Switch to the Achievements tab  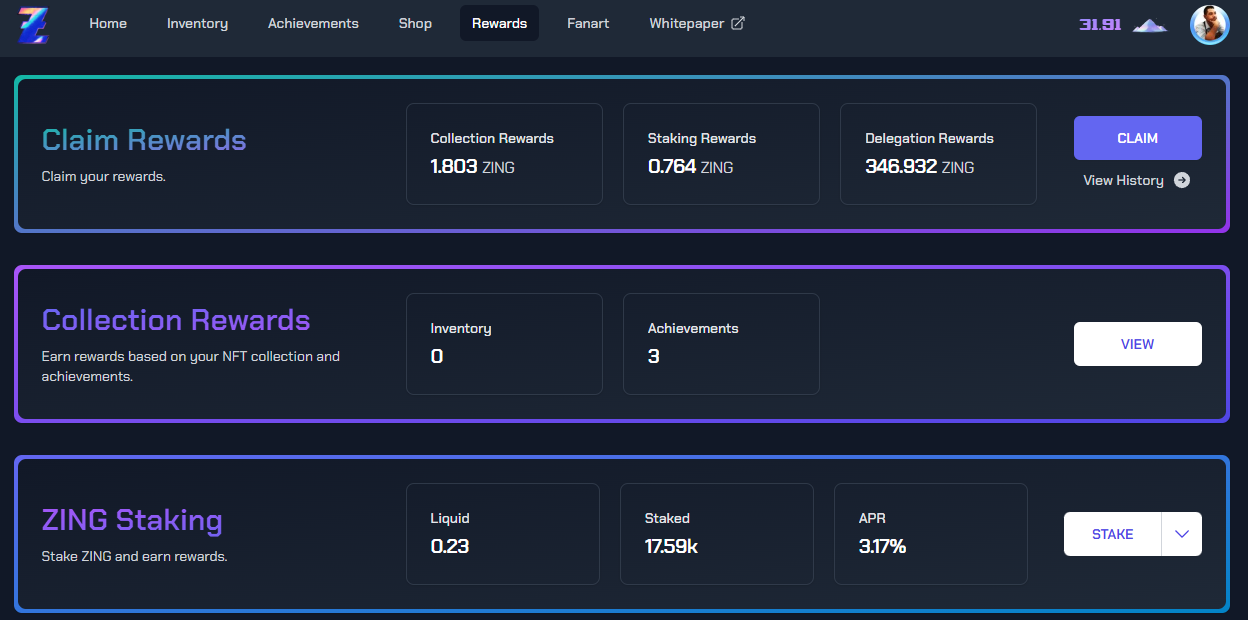coord(313,23)
